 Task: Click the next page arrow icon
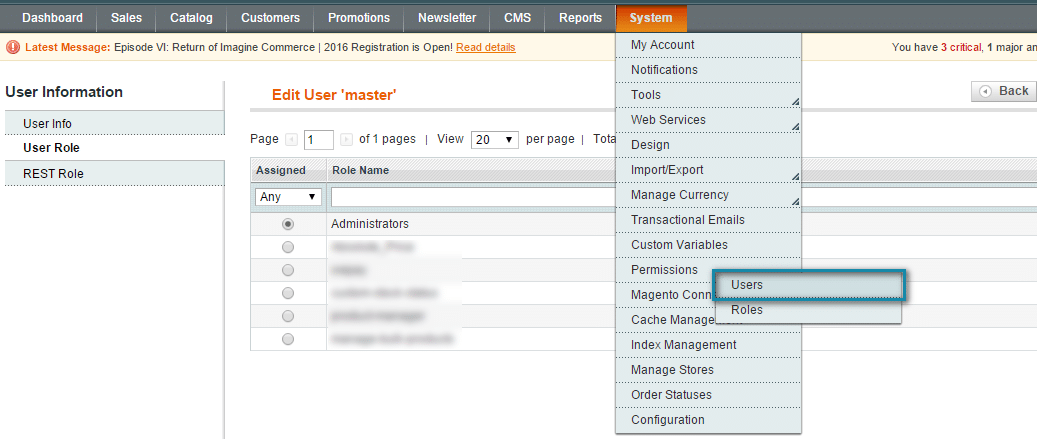pos(346,140)
